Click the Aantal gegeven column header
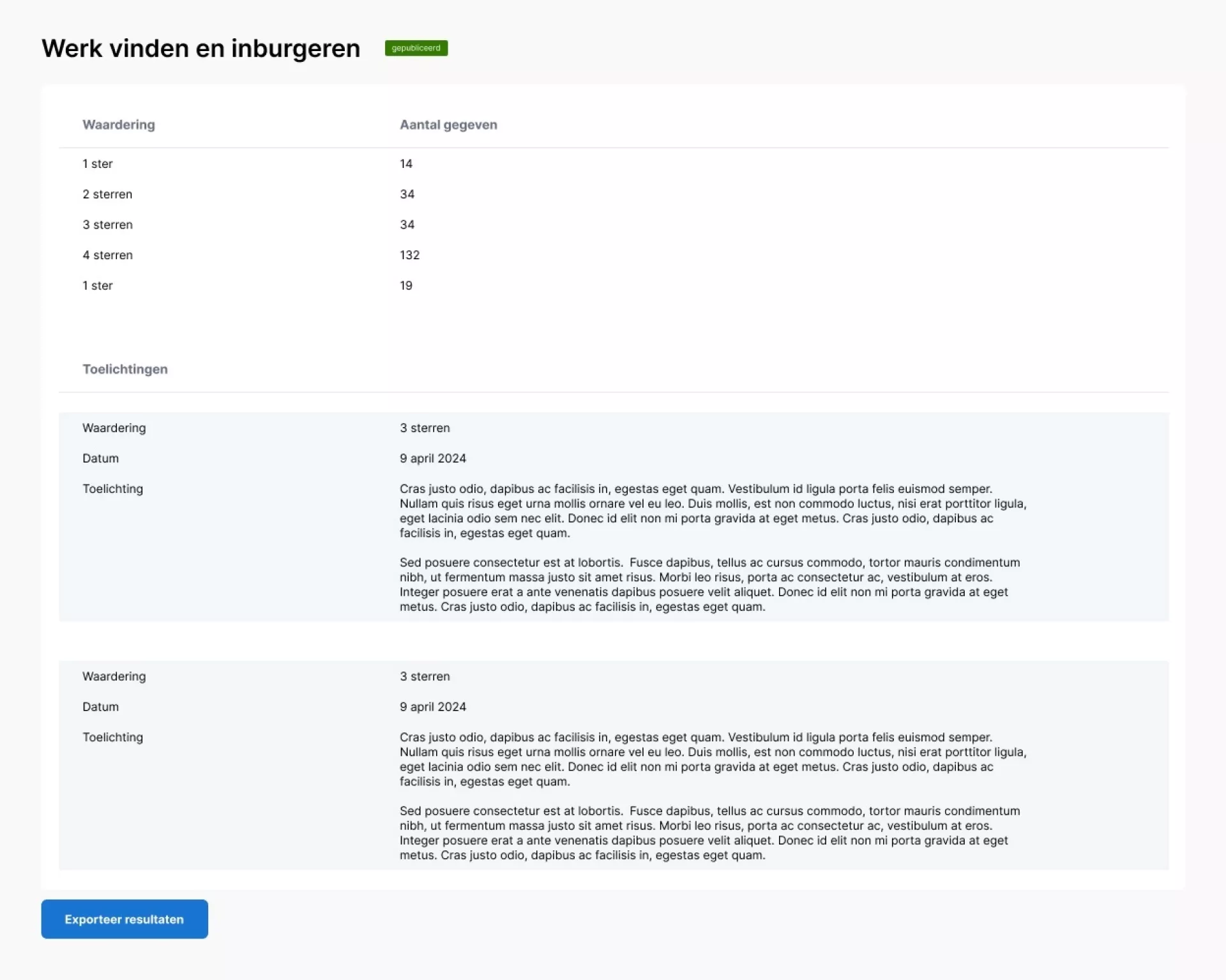The image size is (1226, 980). (448, 124)
